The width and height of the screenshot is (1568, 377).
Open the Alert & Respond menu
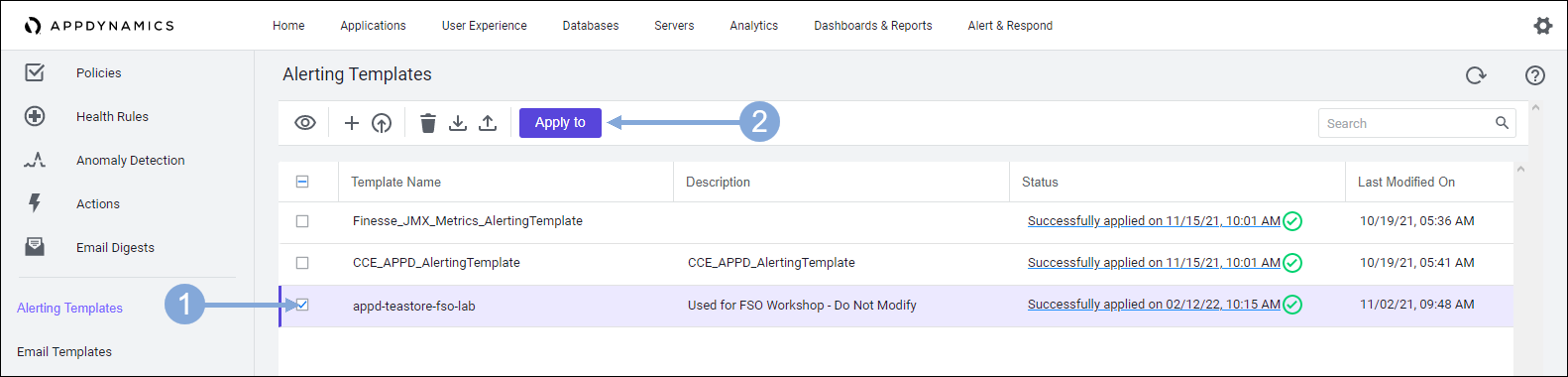(1010, 26)
